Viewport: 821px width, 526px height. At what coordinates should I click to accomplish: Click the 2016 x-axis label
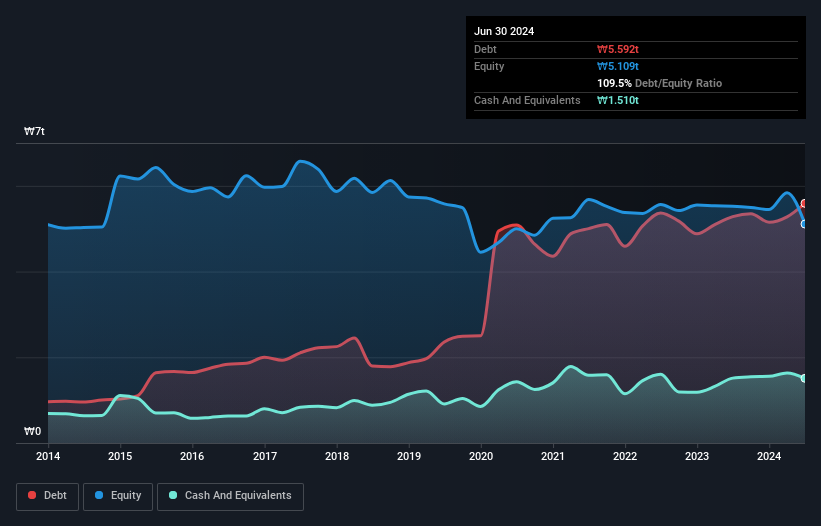pyautogui.click(x=192, y=456)
